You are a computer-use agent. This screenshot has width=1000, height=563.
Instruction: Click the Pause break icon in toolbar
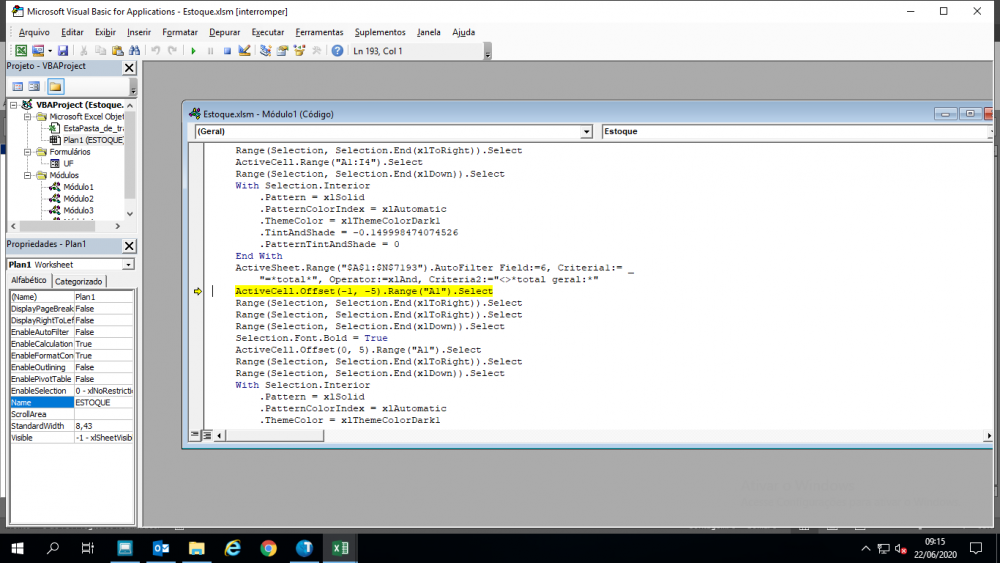pos(210,51)
